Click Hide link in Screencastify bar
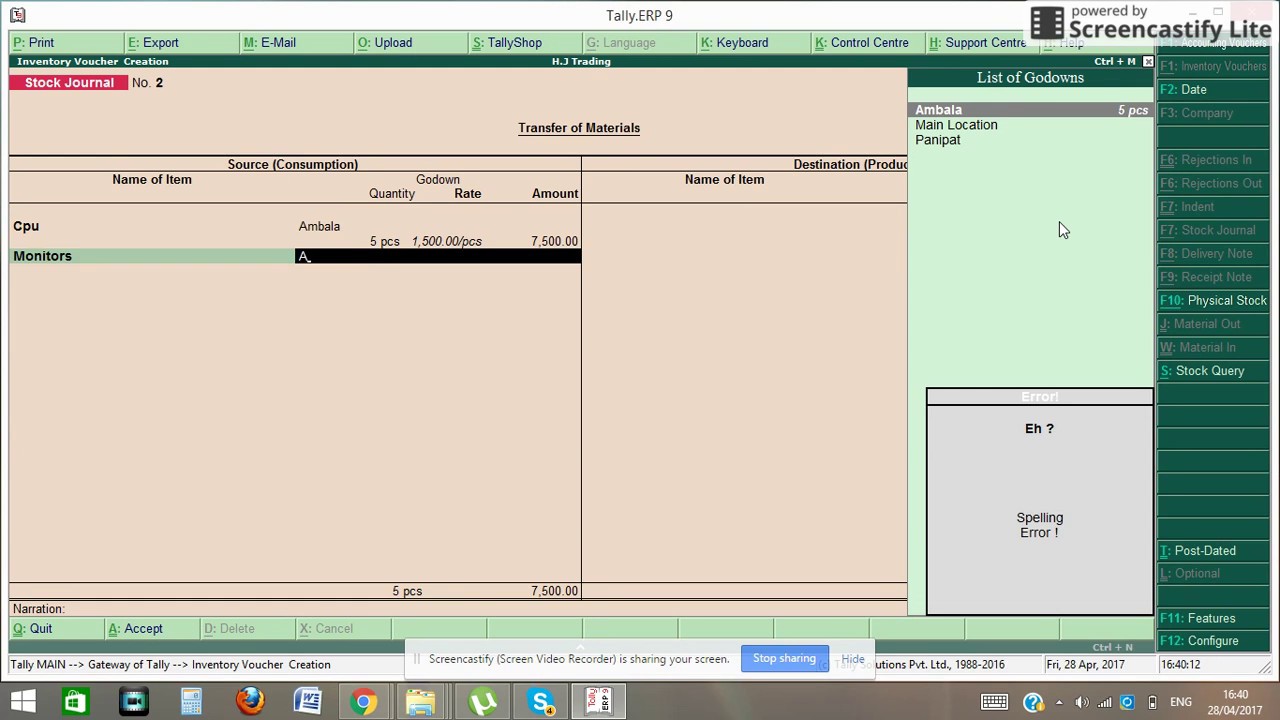This screenshot has height=720, width=1280. point(853,659)
